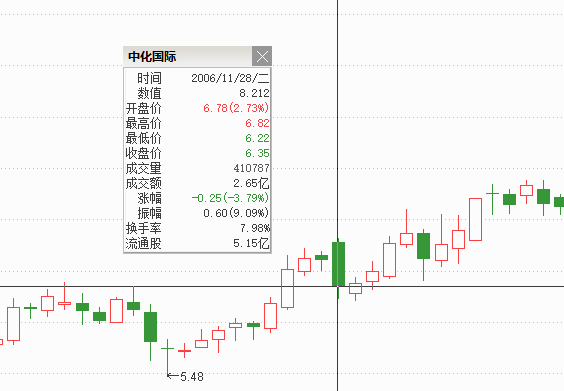Select the 开盘价 value 6.78(2.73%)
The image size is (564, 391).
tap(236, 108)
